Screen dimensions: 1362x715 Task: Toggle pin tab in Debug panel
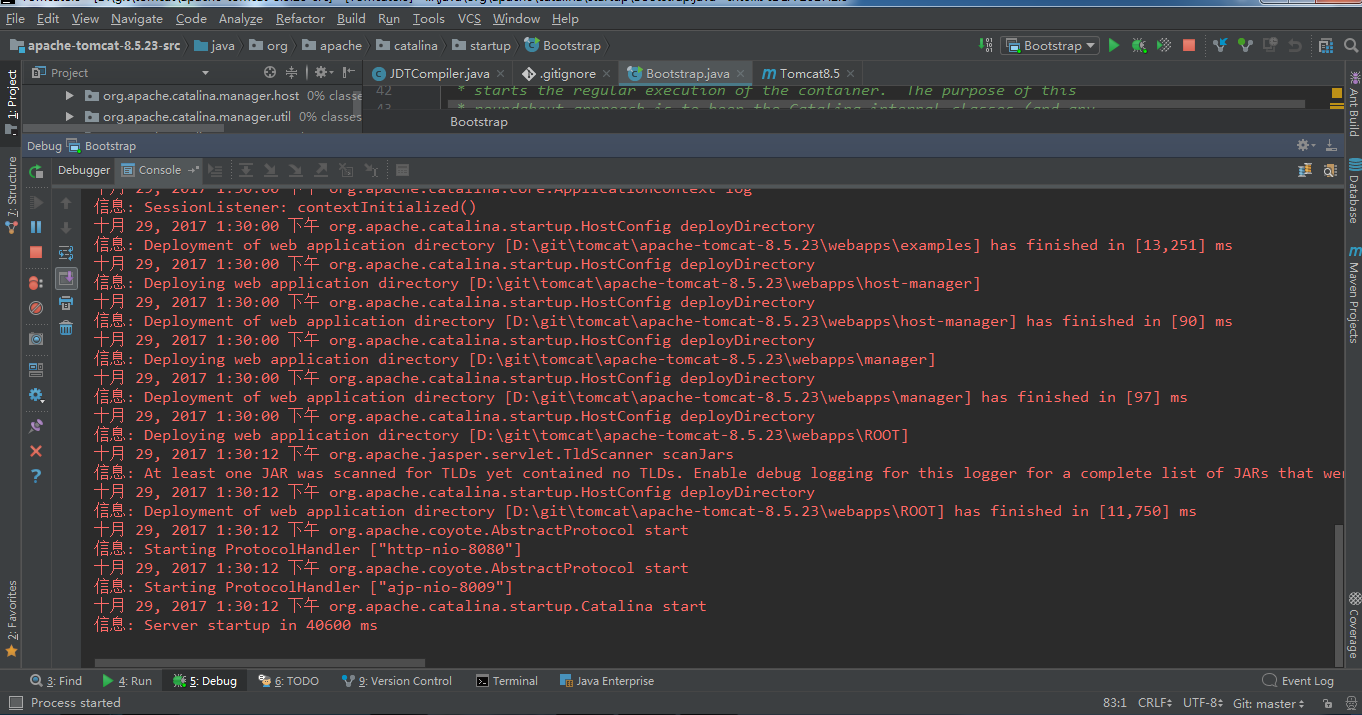point(36,426)
